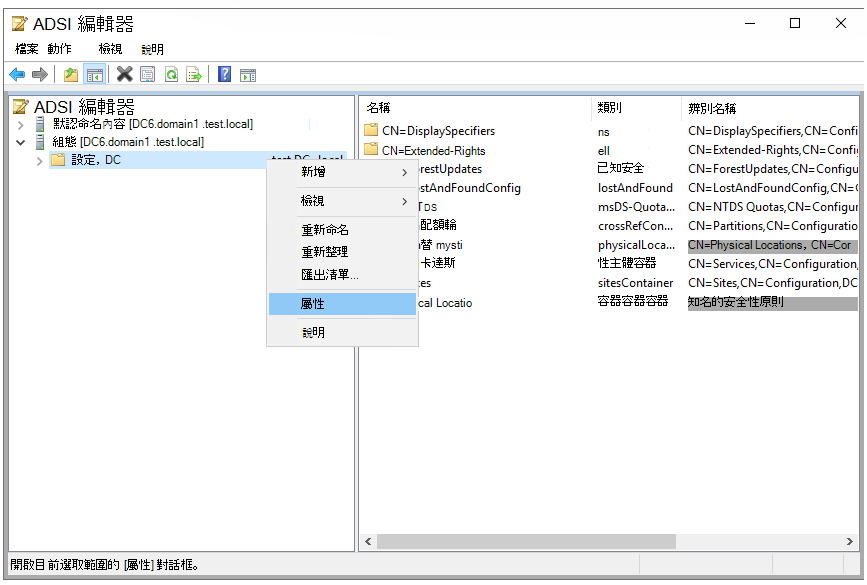867x585 pixels.
Task: Choose 說明 from context menu
Action: point(343,332)
